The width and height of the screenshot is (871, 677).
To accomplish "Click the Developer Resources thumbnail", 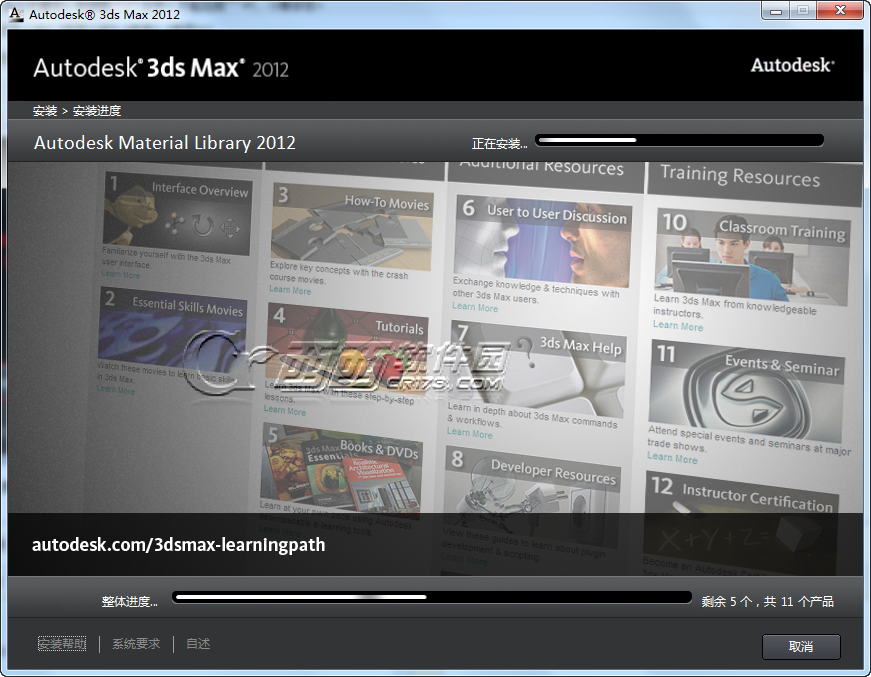I will [532, 496].
